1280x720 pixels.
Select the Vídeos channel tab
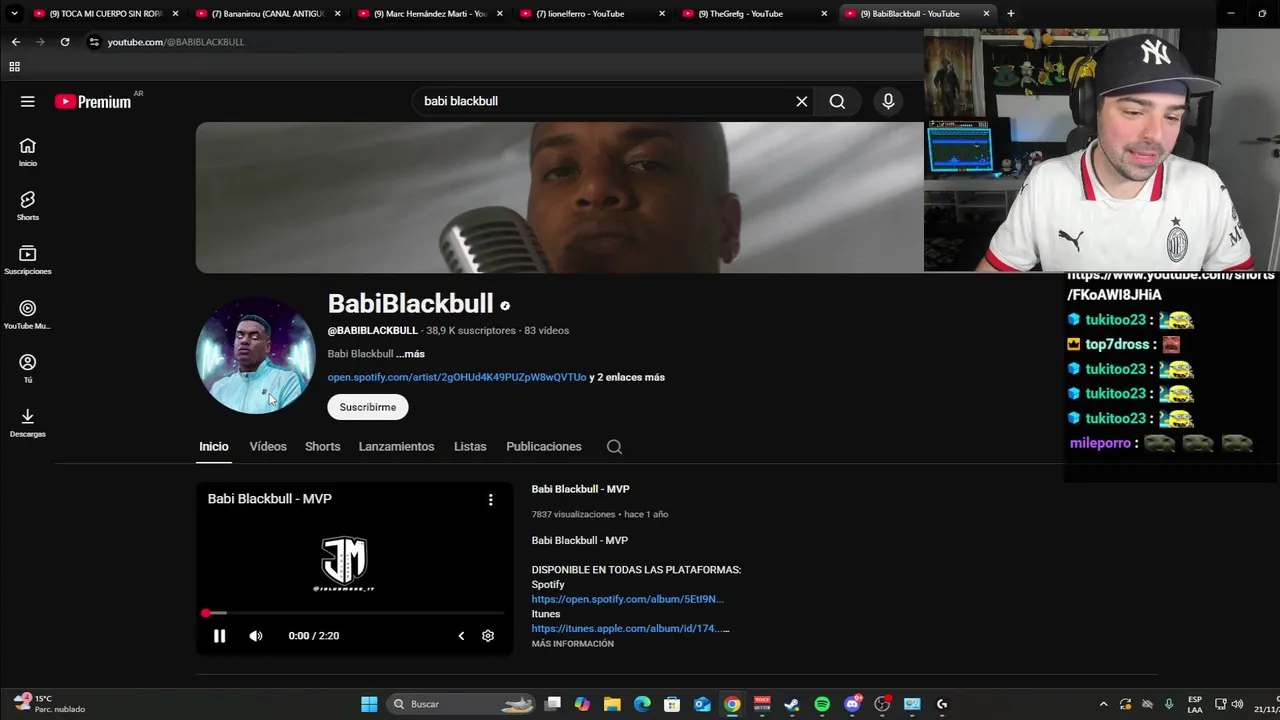pyautogui.click(x=268, y=447)
